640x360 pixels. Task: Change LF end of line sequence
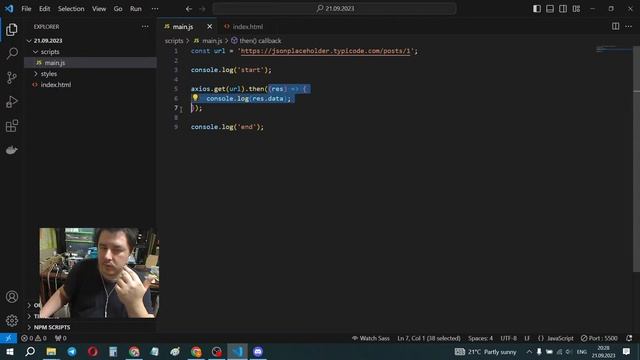[527, 338]
